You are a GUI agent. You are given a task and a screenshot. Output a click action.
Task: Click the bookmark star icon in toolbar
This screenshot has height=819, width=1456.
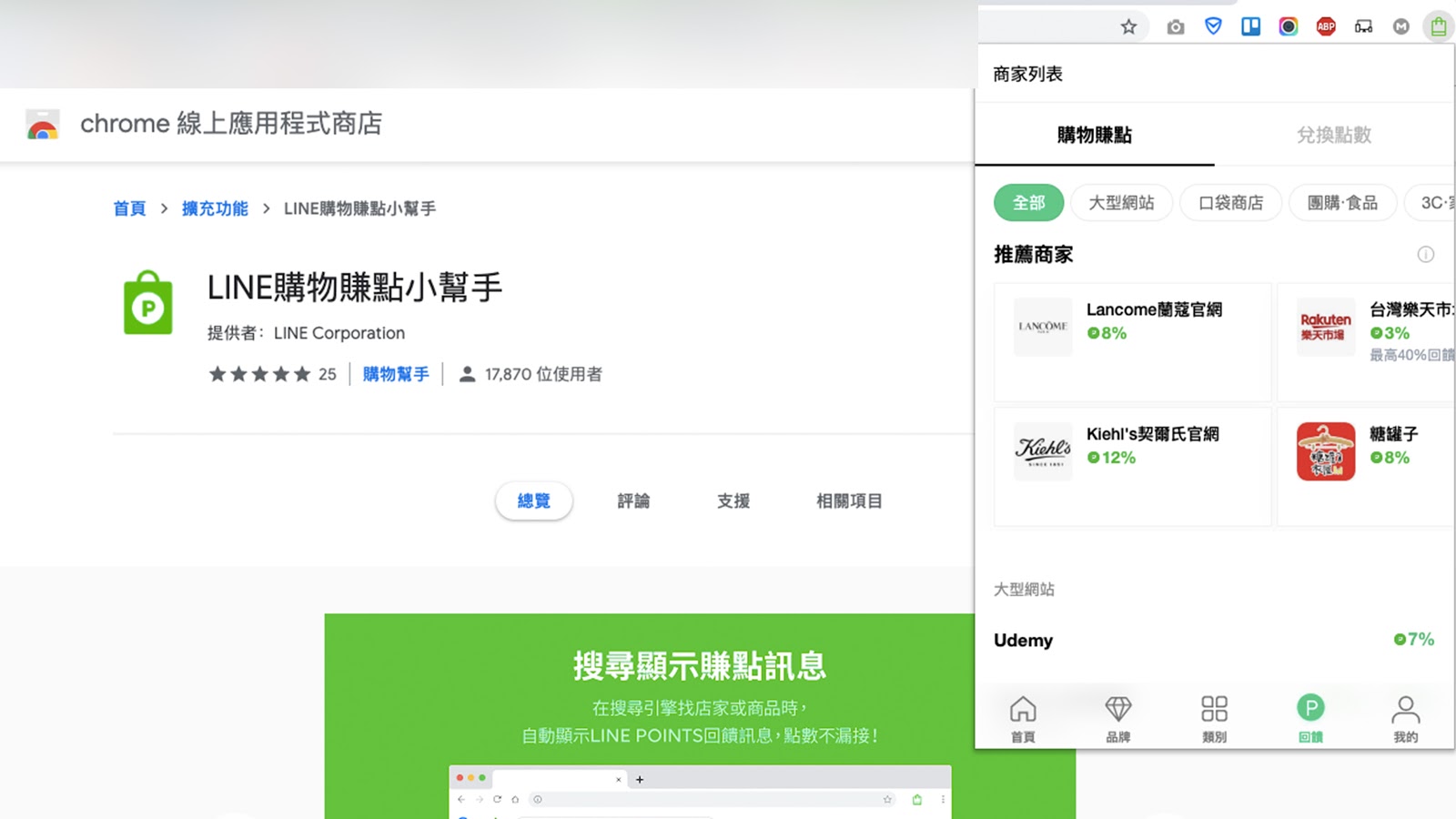click(x=1128, y=26)
